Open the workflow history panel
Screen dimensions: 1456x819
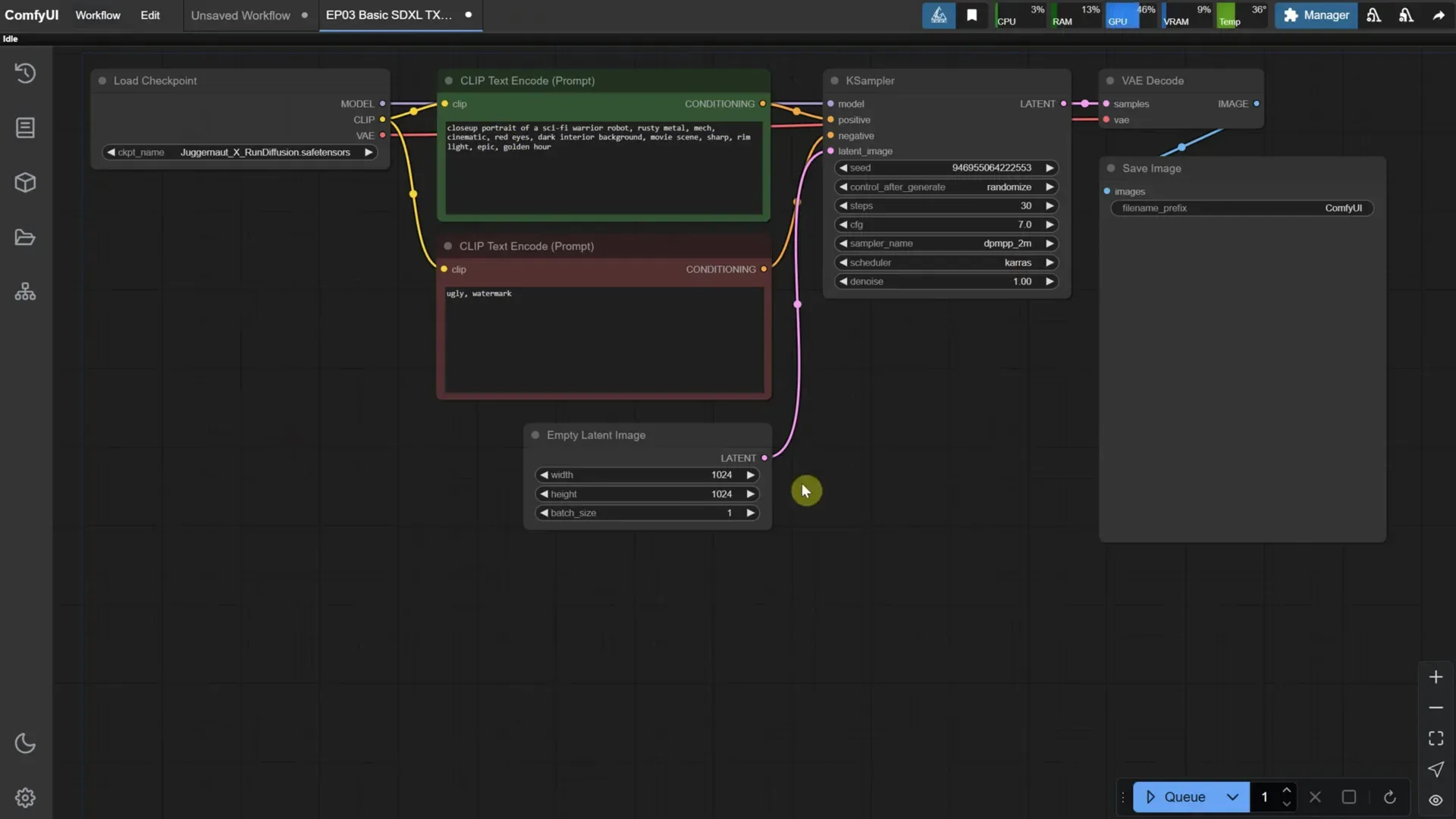(25, 73)
